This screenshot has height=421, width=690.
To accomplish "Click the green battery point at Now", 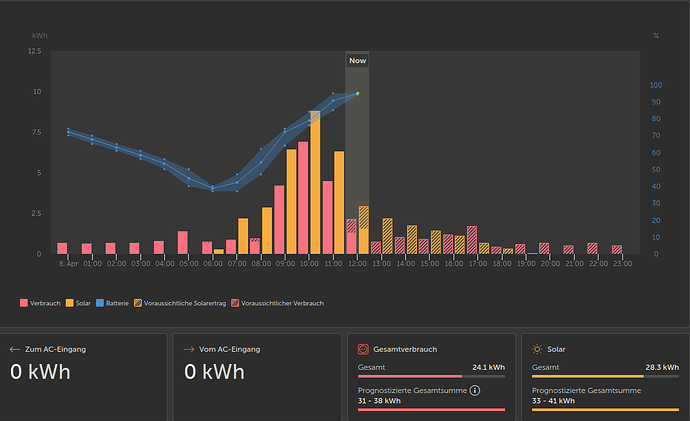I will 357,93.
